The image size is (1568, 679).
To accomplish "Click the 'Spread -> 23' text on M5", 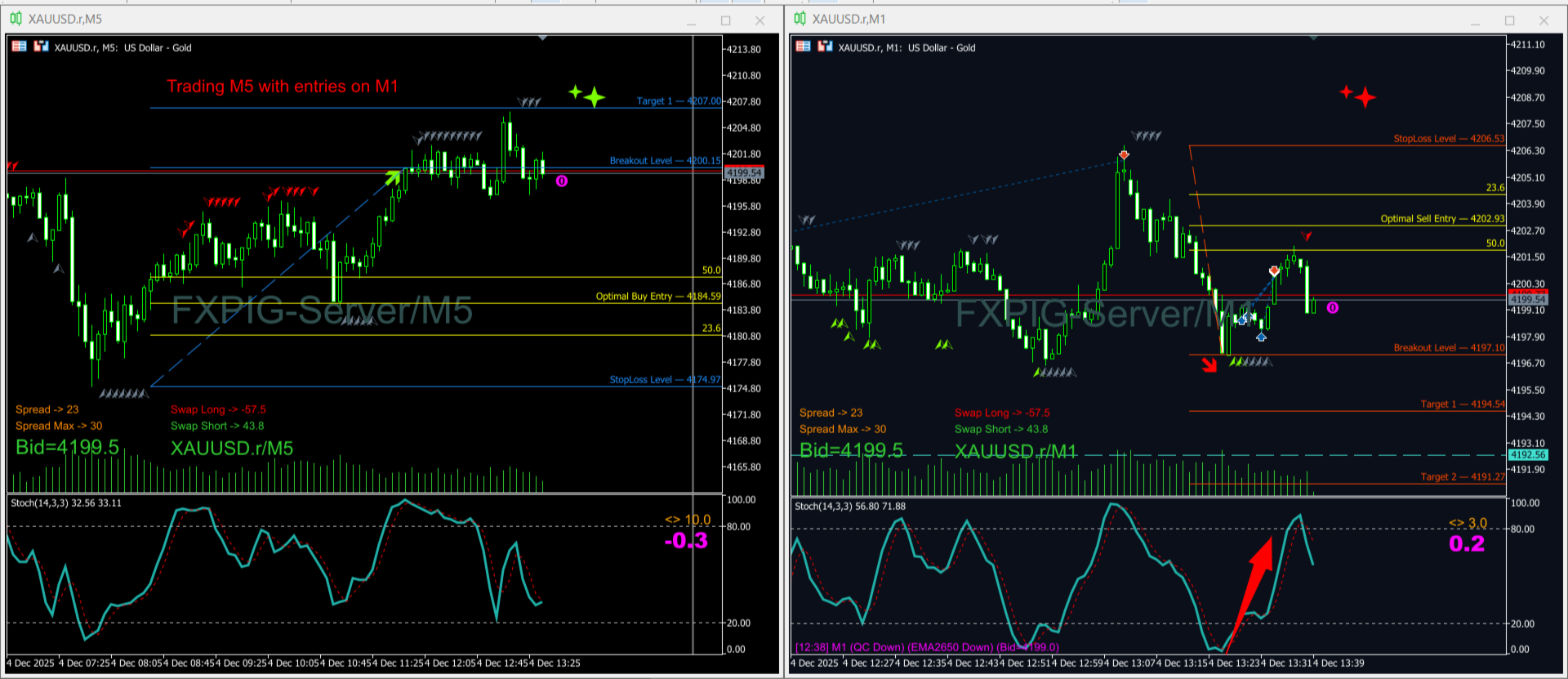I will [x=47, y=409].
